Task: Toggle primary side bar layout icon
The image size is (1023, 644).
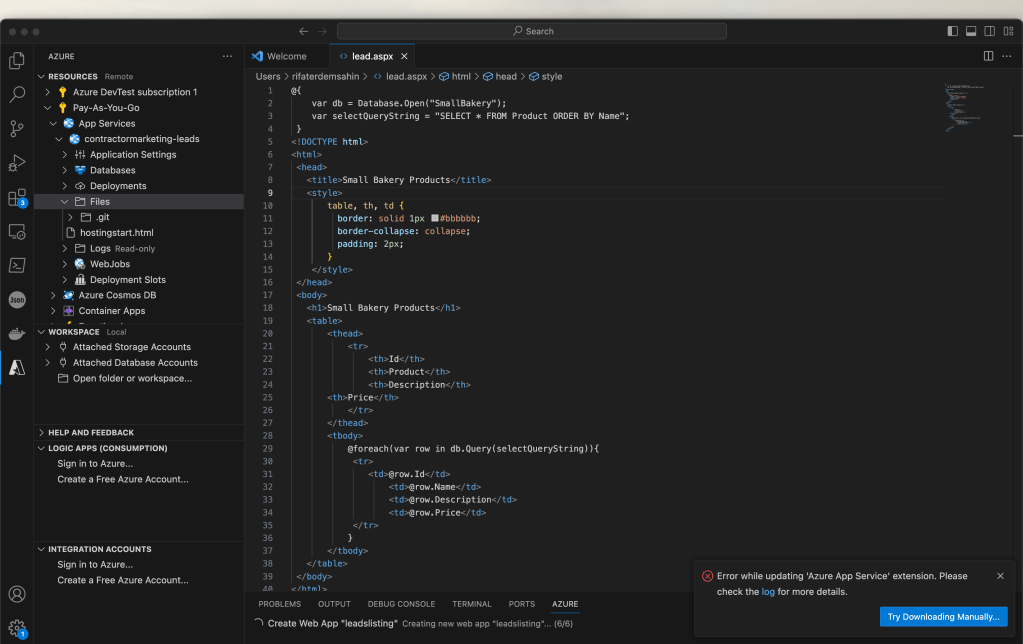Action: 953,31
